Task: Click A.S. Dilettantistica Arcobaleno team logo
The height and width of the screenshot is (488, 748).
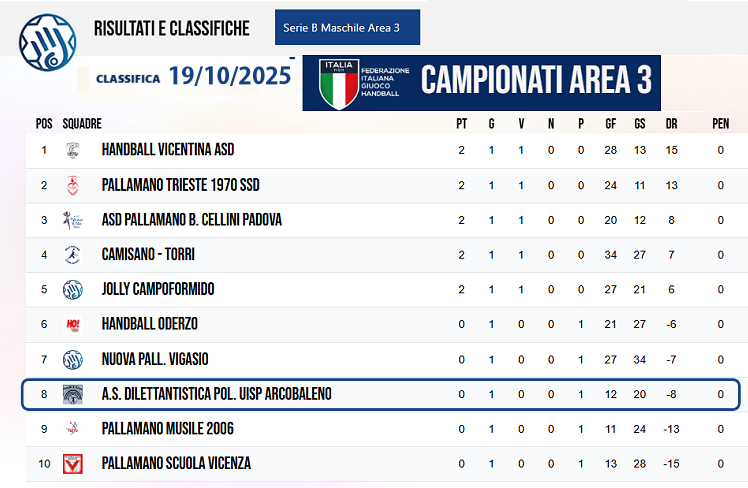Action: (72, 394)
